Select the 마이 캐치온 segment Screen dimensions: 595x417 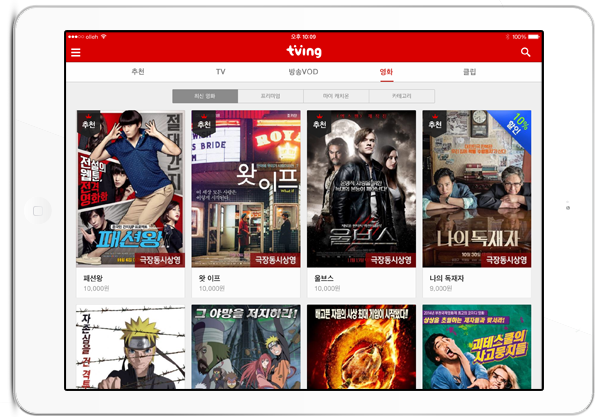click(336, 96)
